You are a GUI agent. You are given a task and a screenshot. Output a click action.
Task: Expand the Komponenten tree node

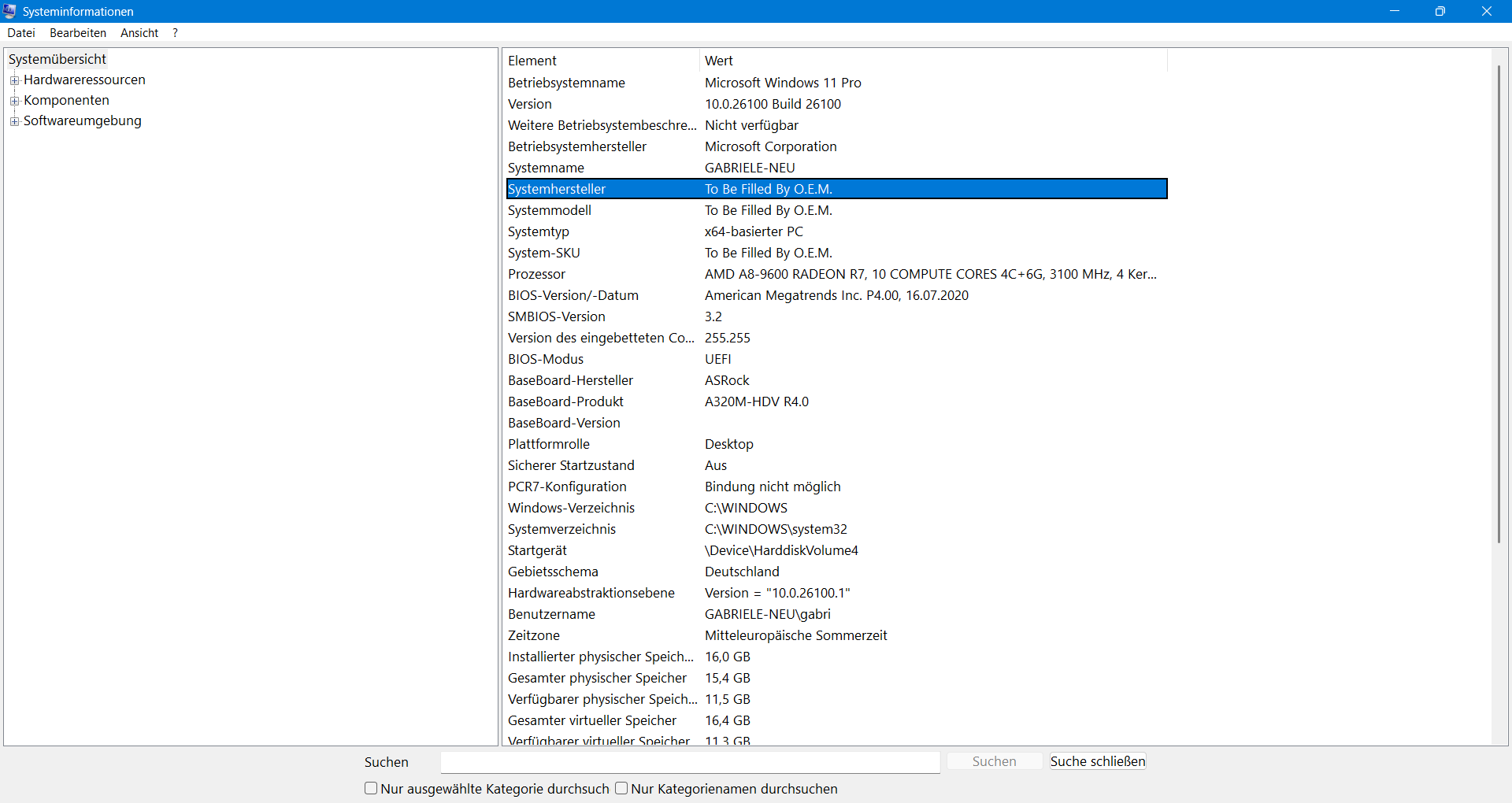pos(14,101)
